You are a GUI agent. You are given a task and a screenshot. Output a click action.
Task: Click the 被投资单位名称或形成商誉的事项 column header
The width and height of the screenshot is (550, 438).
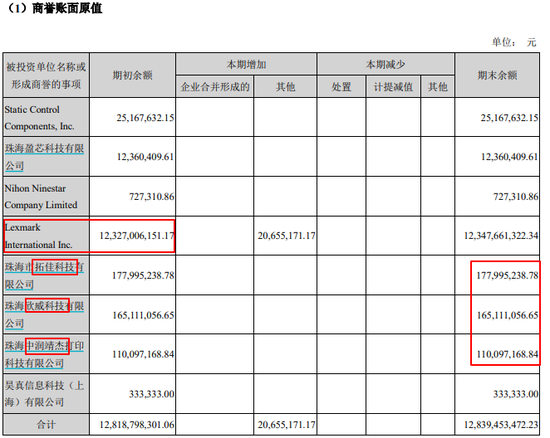point(46,75)
